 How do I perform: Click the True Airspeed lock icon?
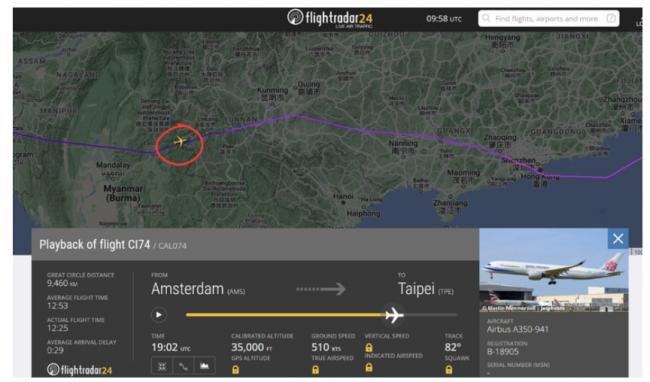coord(315,370)
